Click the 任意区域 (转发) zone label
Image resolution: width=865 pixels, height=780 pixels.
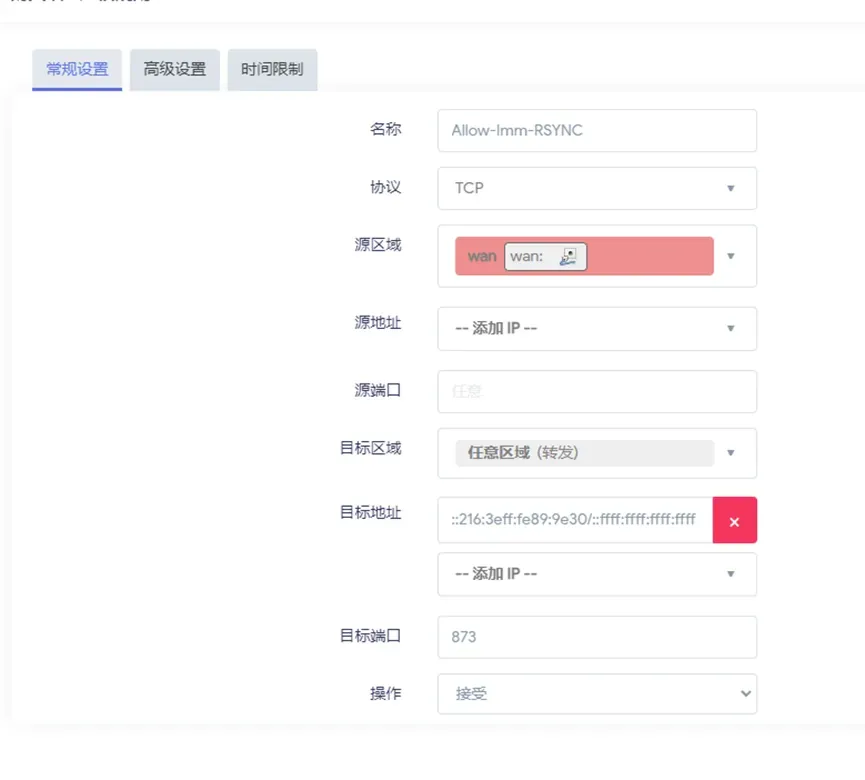pyautogui.click(x=523, y=453)
